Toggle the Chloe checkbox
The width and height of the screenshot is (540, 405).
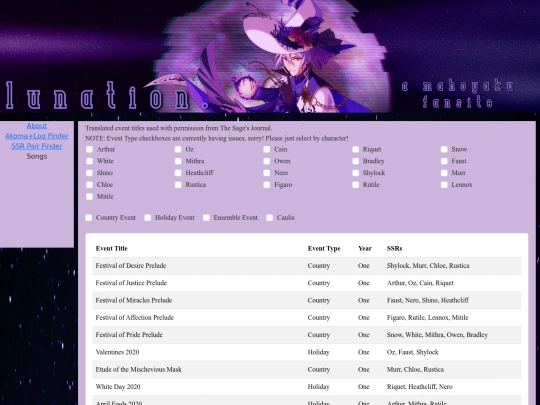(x=90, y=185)
